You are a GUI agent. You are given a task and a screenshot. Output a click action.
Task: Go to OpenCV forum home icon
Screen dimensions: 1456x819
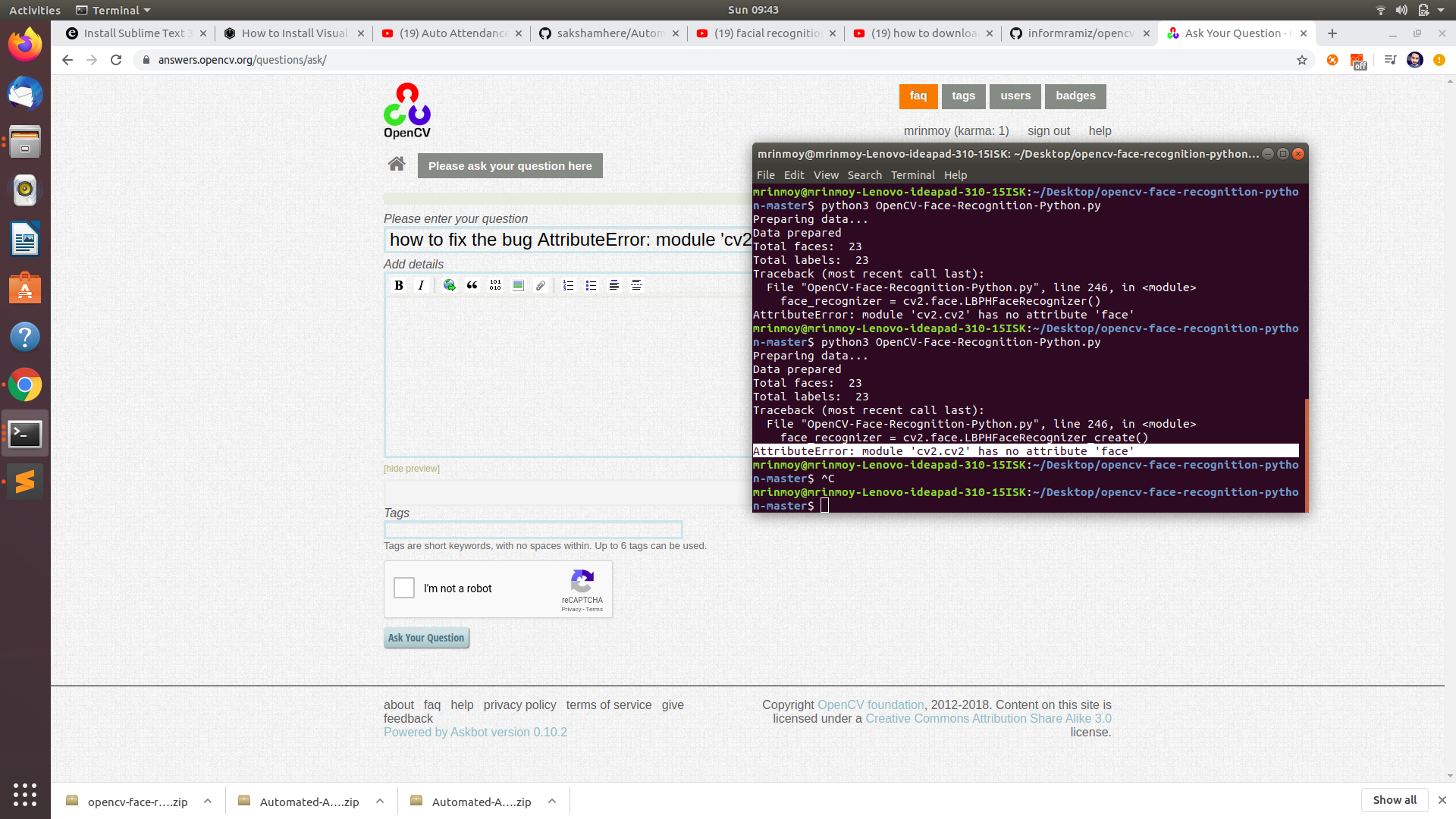397,164
